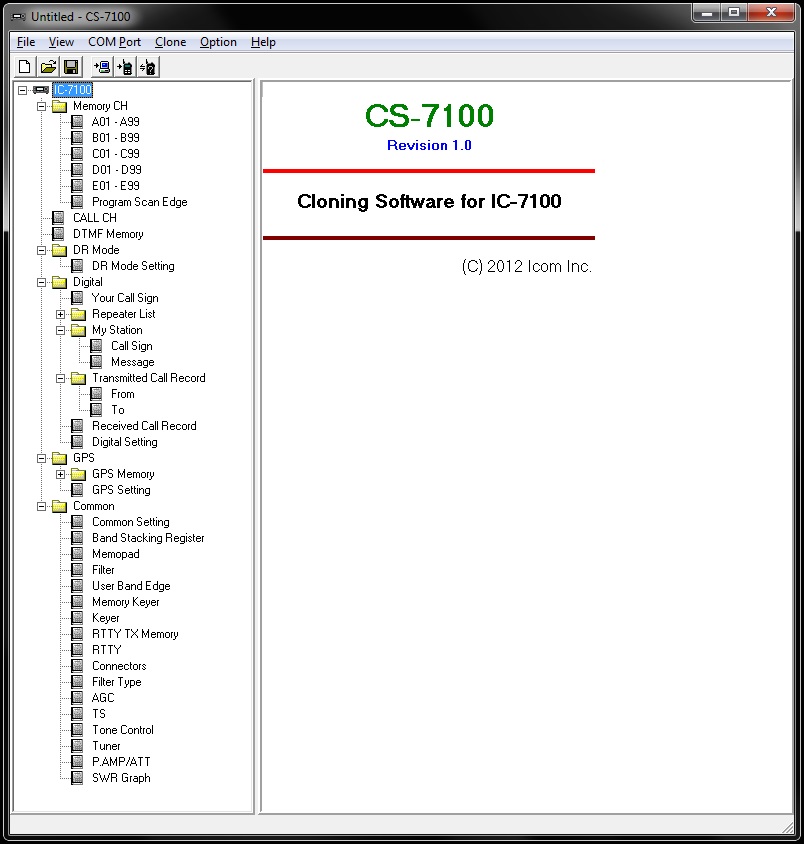Open the Help menu

point(263,42)
